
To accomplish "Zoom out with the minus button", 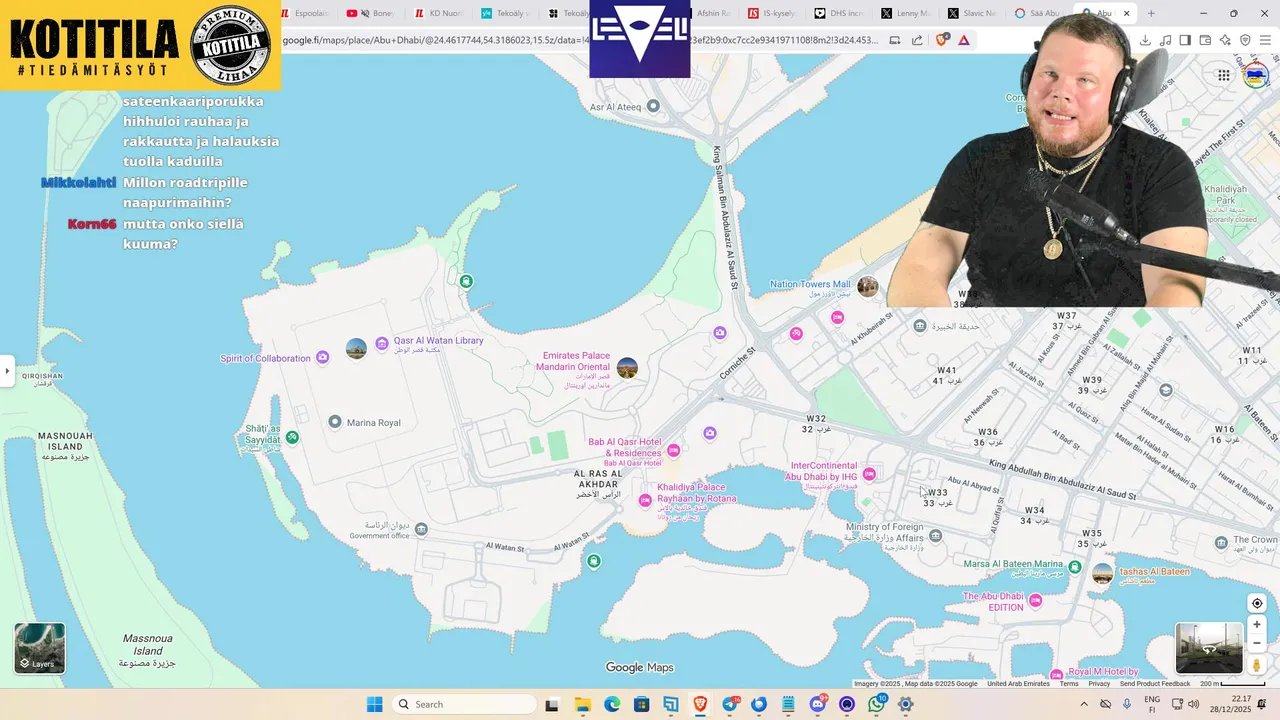I will click(1257, 643).
